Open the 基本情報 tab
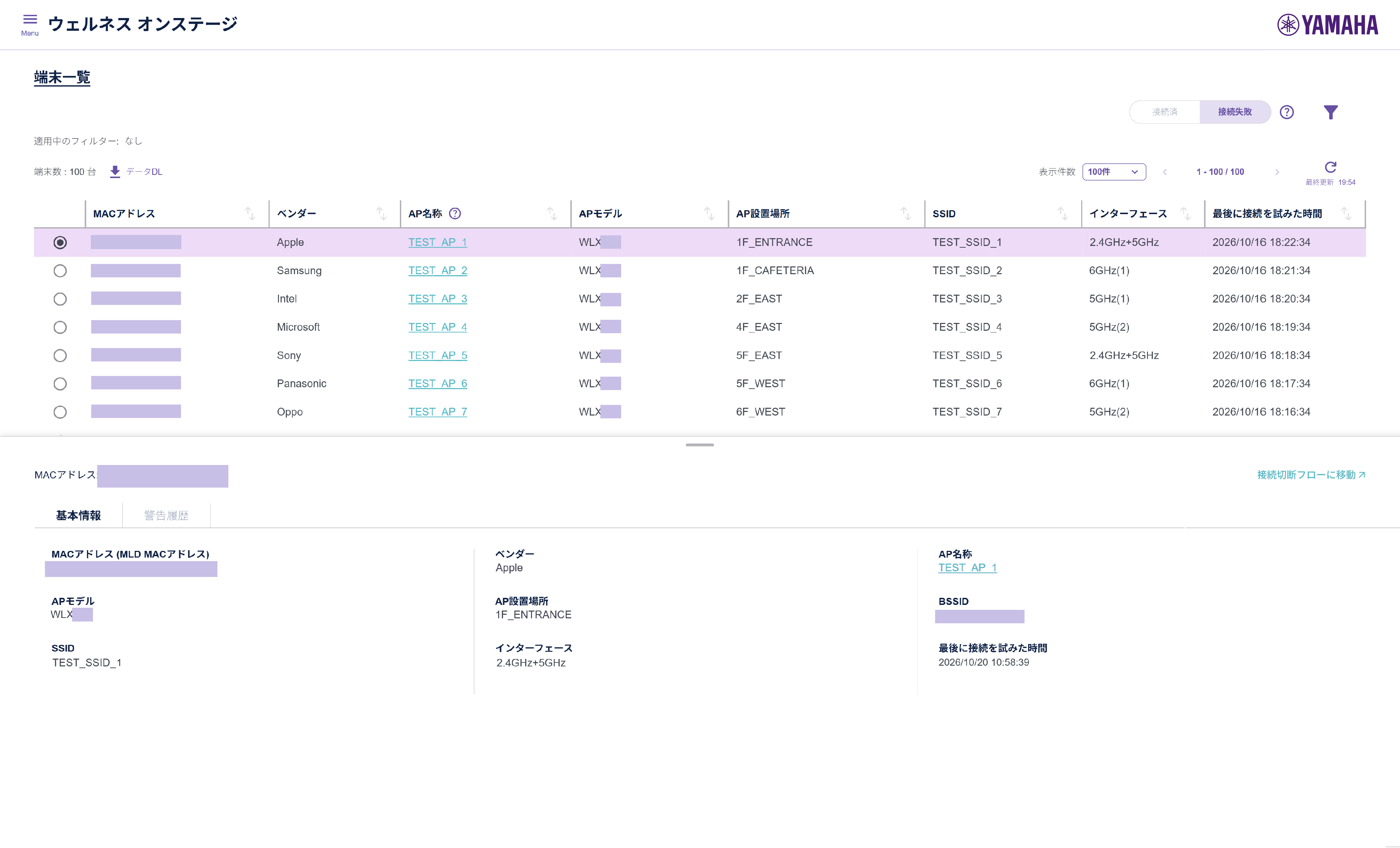 (x=78, y=516)
